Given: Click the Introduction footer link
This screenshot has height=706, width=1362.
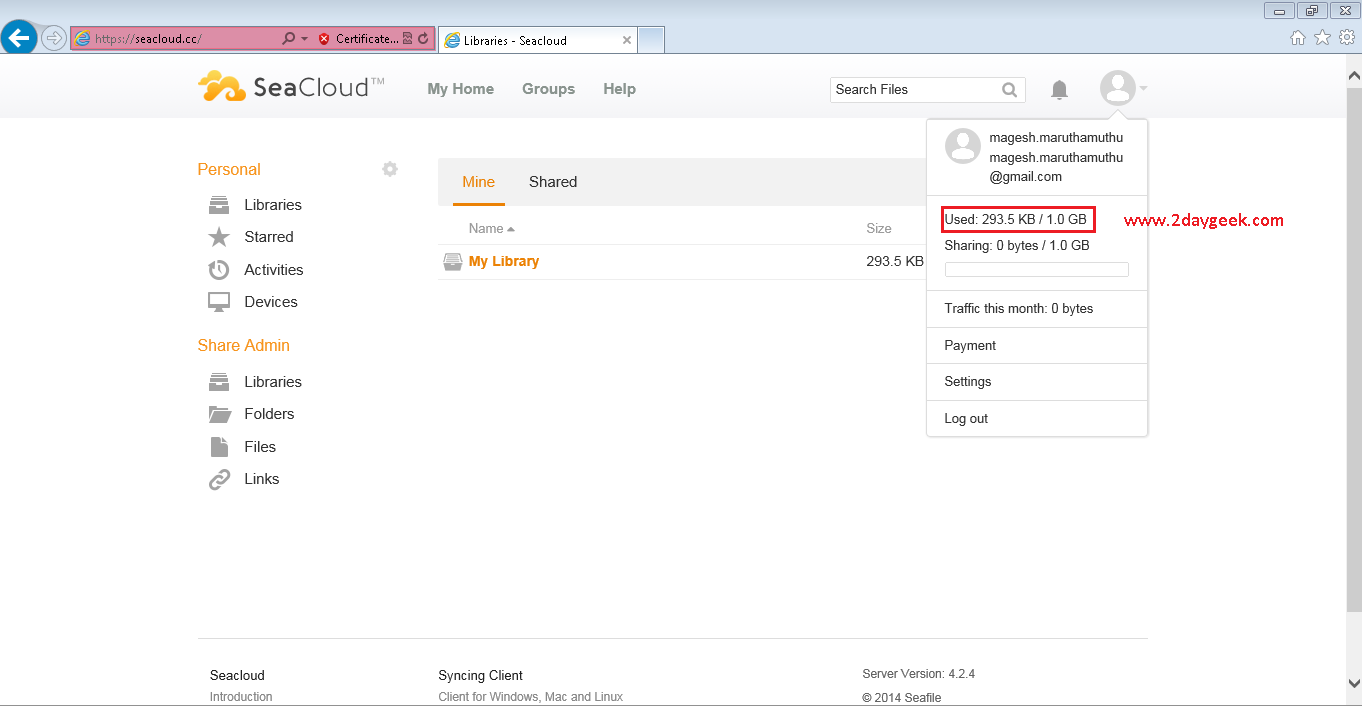Looking at the screenshot, I should 241,697.
